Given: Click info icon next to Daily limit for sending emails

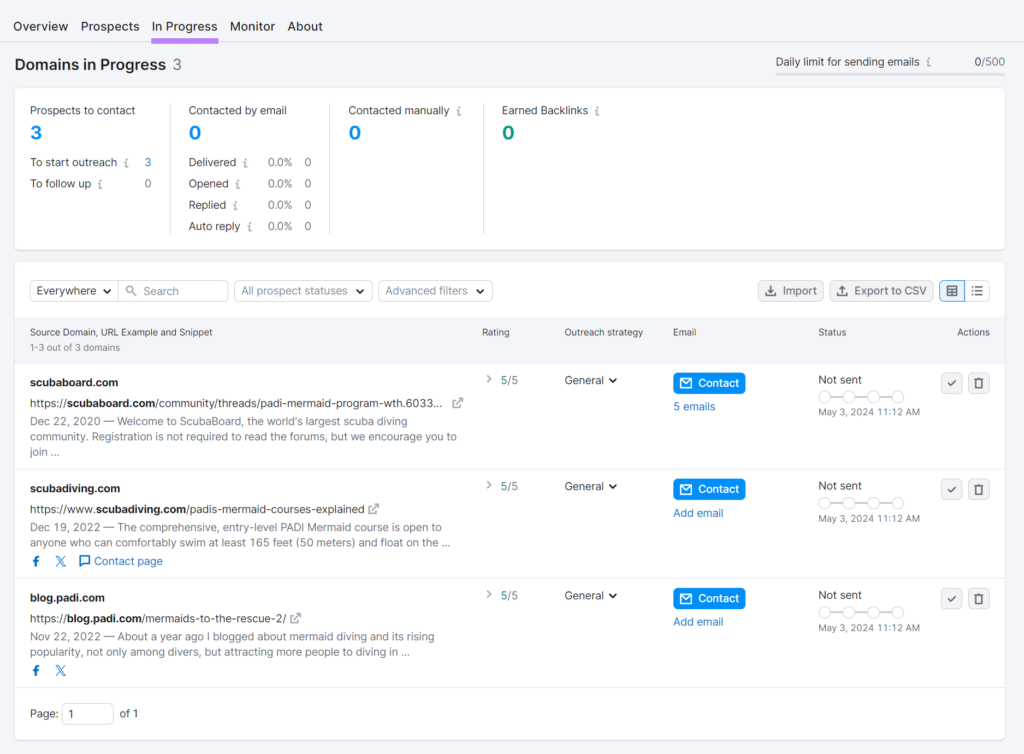Looking at the screenshot, I should click(928, 62).
